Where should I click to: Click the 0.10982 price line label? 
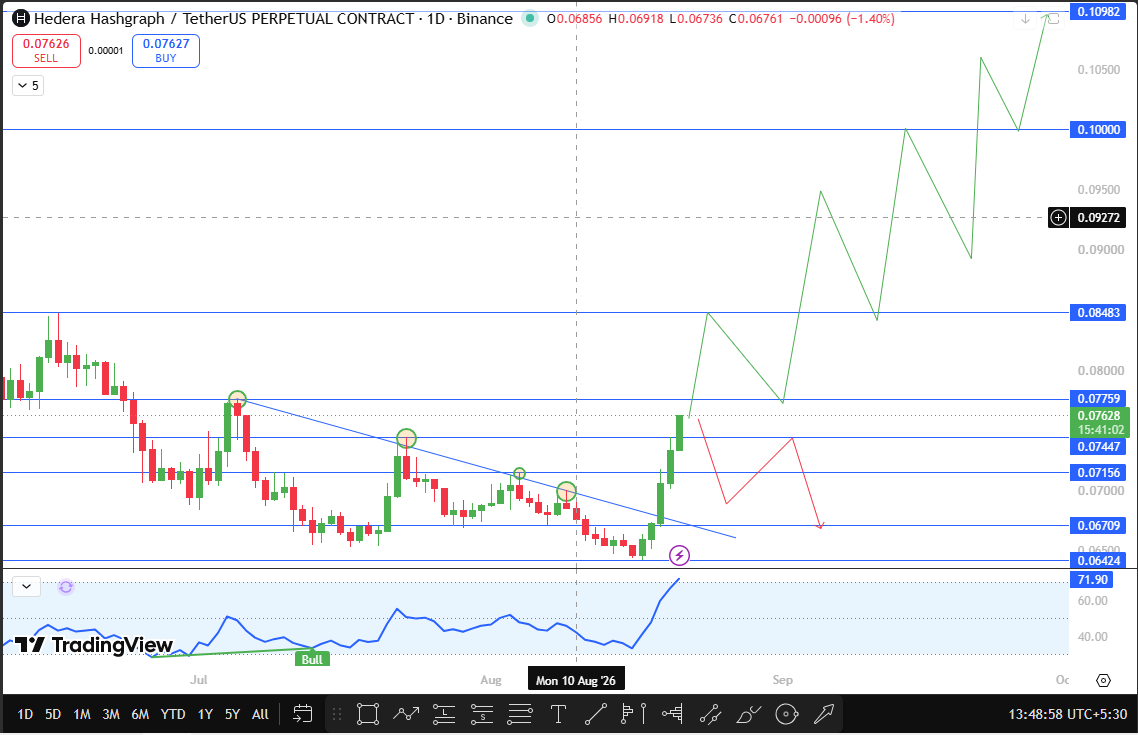point(1098,11)
